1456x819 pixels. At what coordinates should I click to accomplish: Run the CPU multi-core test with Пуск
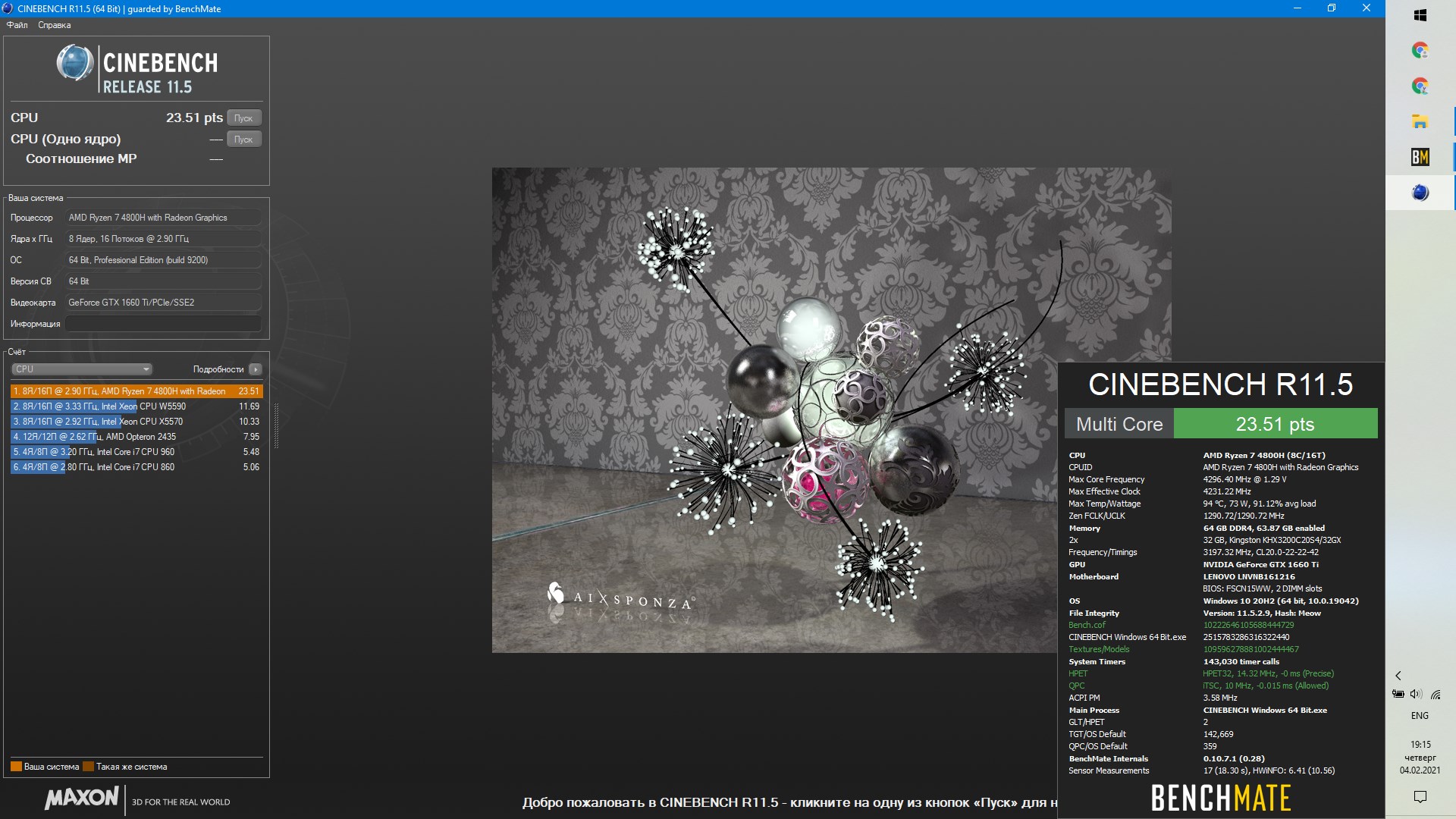243,118
